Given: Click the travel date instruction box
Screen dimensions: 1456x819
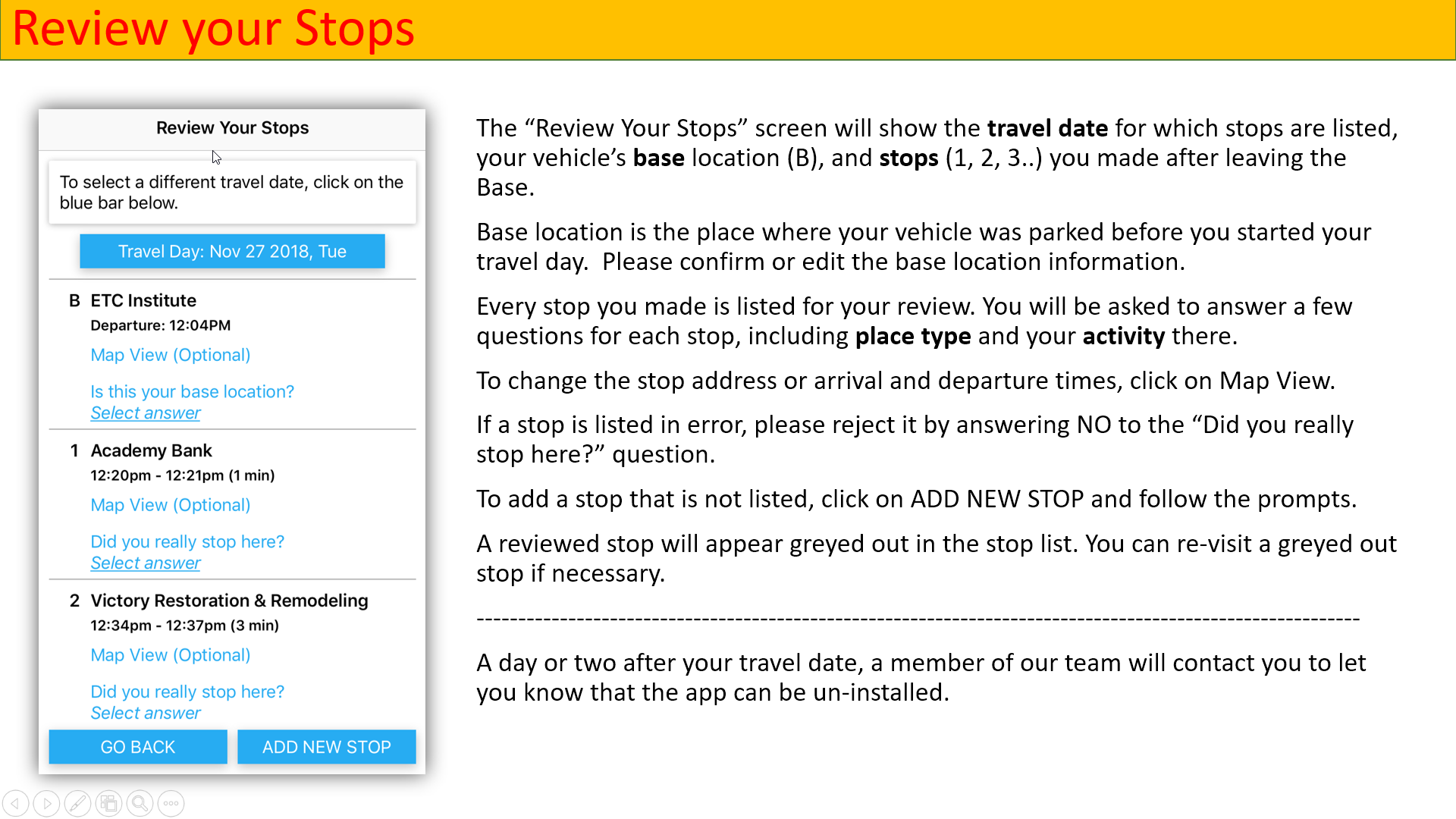Looking at the screenshot, I should tap(232, 193).
